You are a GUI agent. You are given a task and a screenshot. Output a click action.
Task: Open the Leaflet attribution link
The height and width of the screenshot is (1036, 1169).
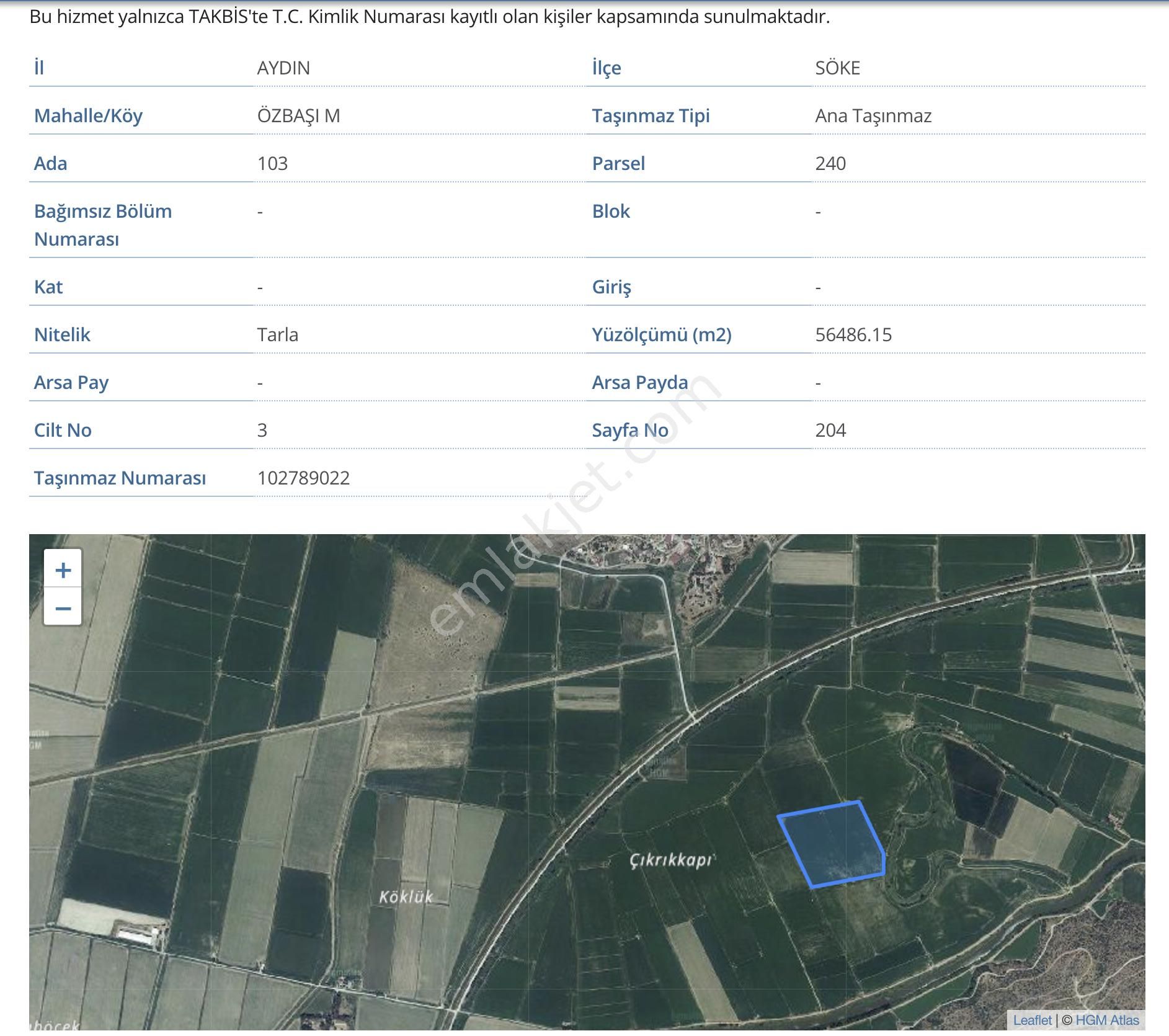pyautogui.click(x=1032, y=1020)
